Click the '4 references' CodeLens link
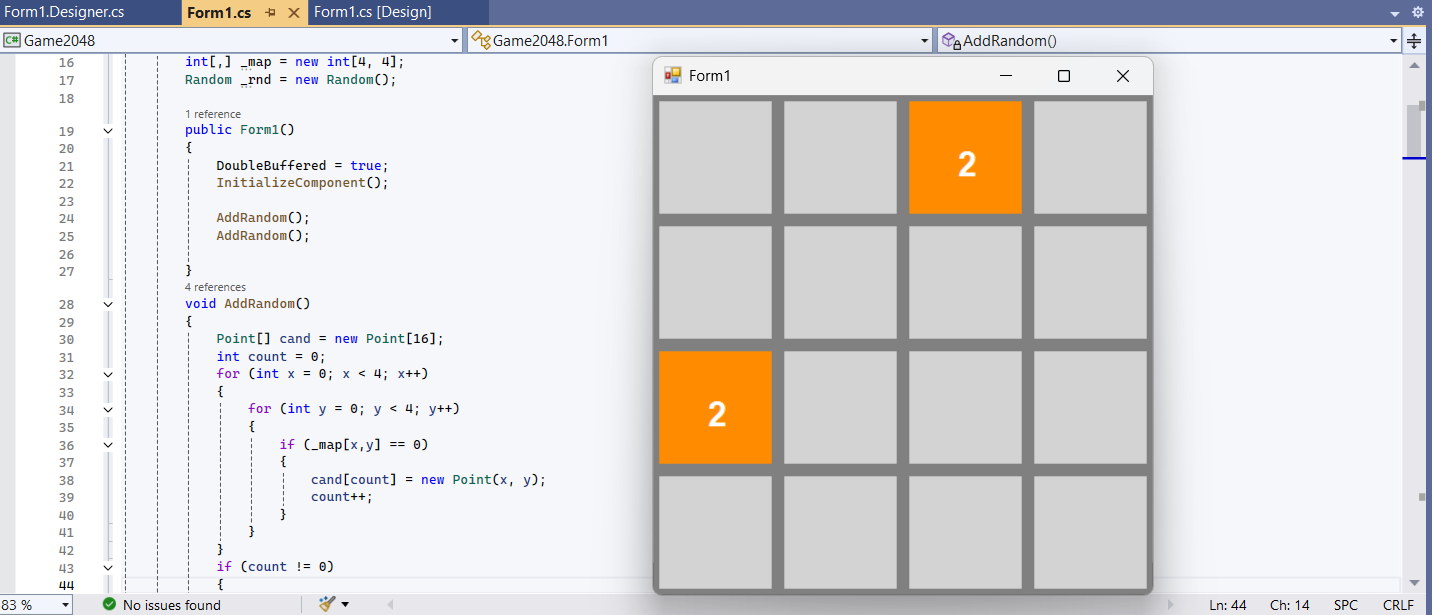Viewport: 1432px width, 615px height. point(215,287)
